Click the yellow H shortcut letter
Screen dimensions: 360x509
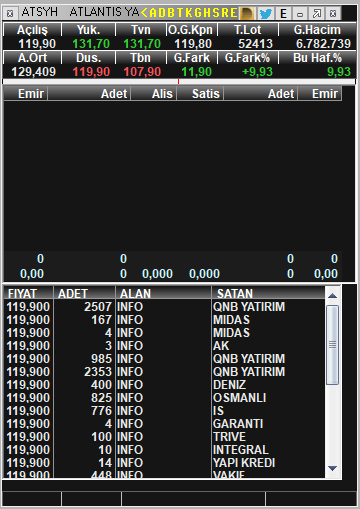point(207,13)
